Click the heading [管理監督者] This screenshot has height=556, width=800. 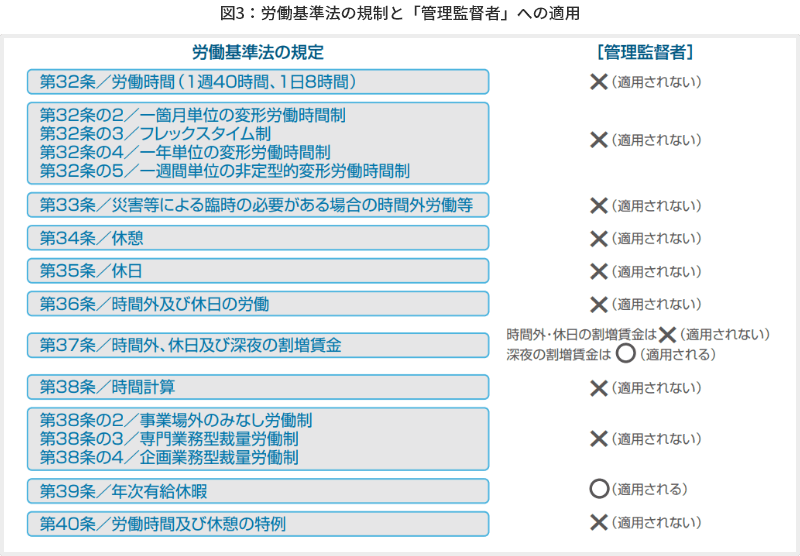[645, 52]
